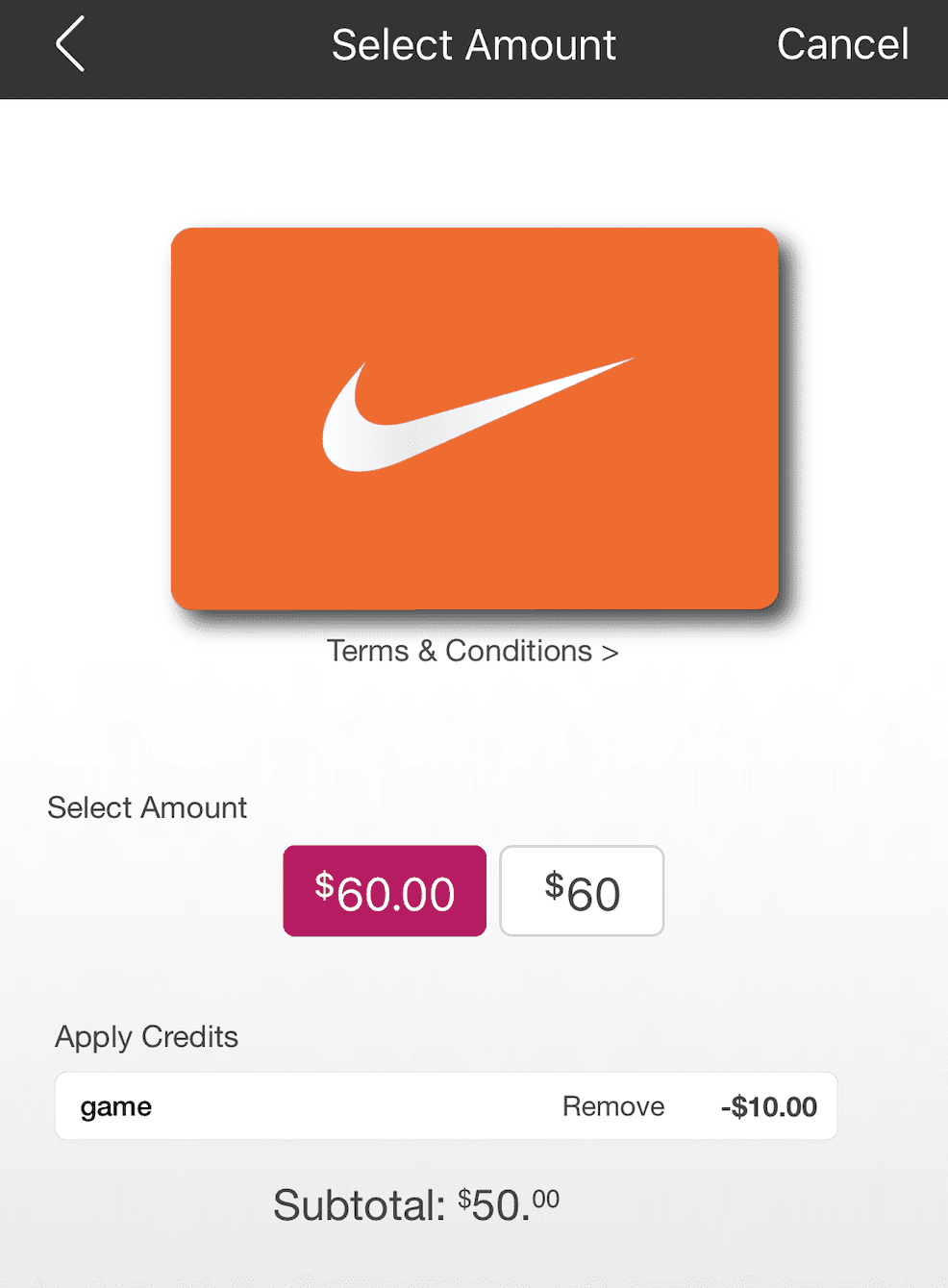This screenshot has width=948, height=1288.
Task: Select the magenta $60.00 amount option
Action: tap(385, 891)
